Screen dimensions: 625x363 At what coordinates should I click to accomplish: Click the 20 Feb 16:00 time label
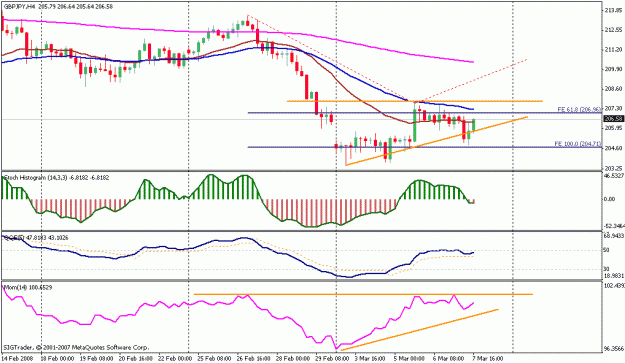136,359
